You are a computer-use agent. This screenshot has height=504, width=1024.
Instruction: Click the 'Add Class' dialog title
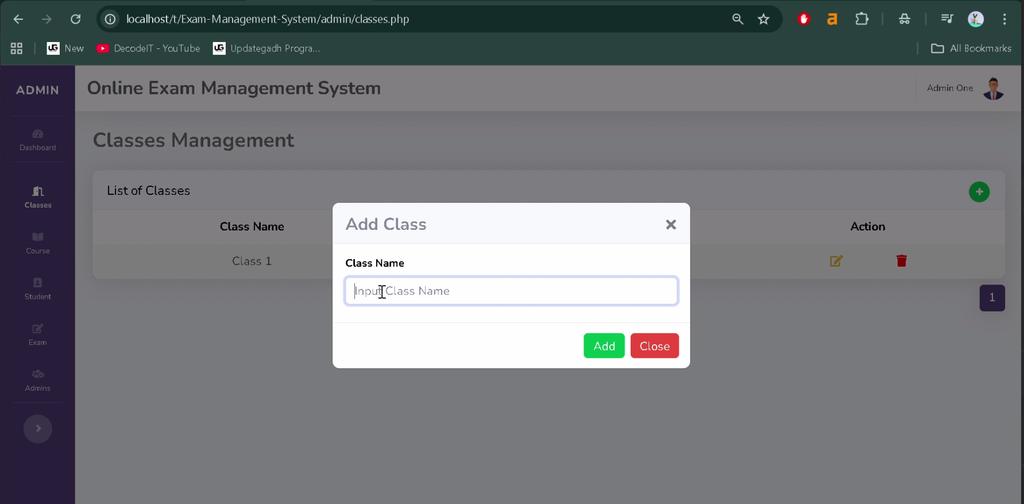click(x=385, y=225)
